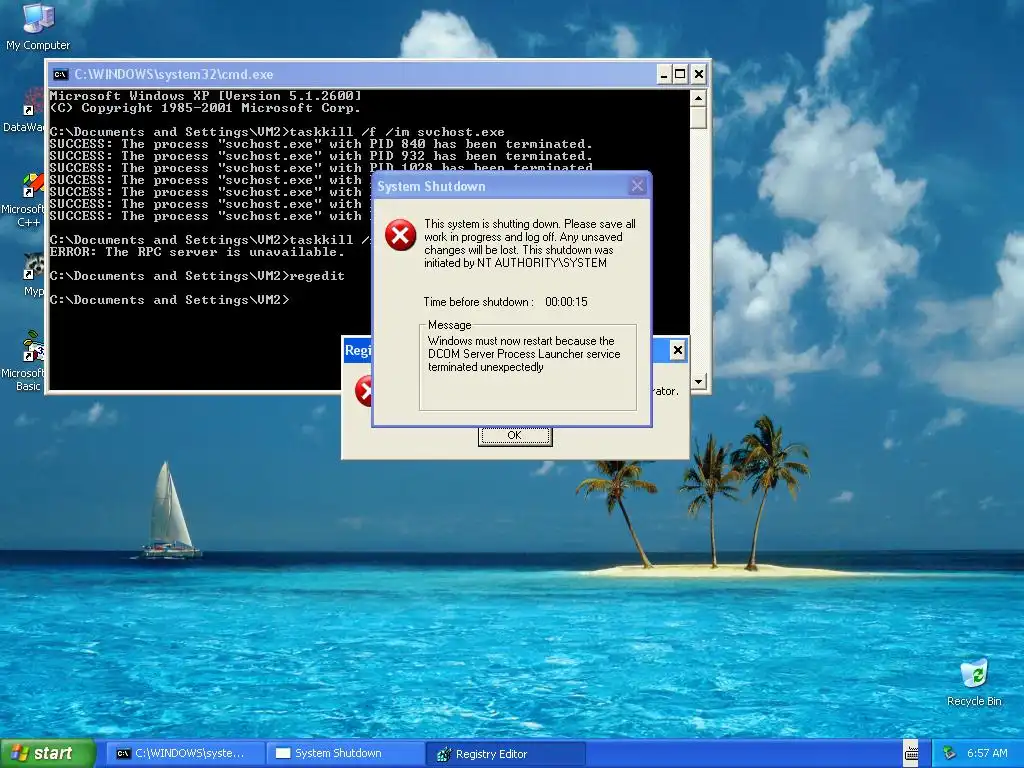Click the cmd.exe window title bar text
1024x768 pixels.
[174, 74]
